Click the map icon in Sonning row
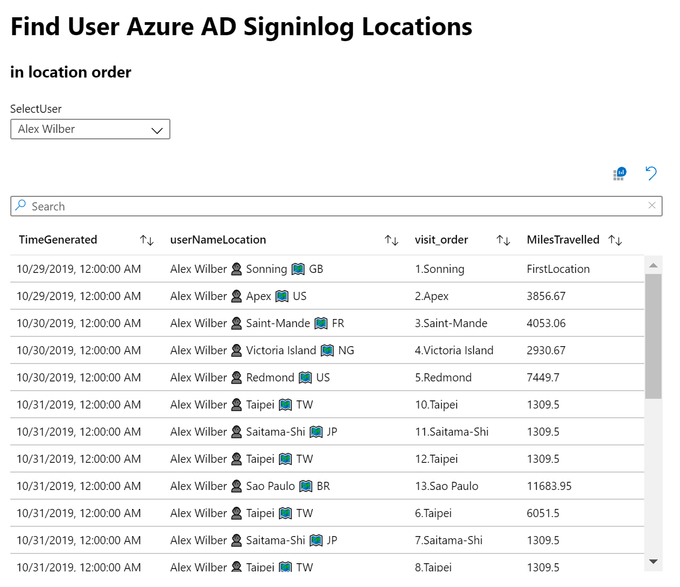Screen dimensions: 680x587 pos(298,269)
